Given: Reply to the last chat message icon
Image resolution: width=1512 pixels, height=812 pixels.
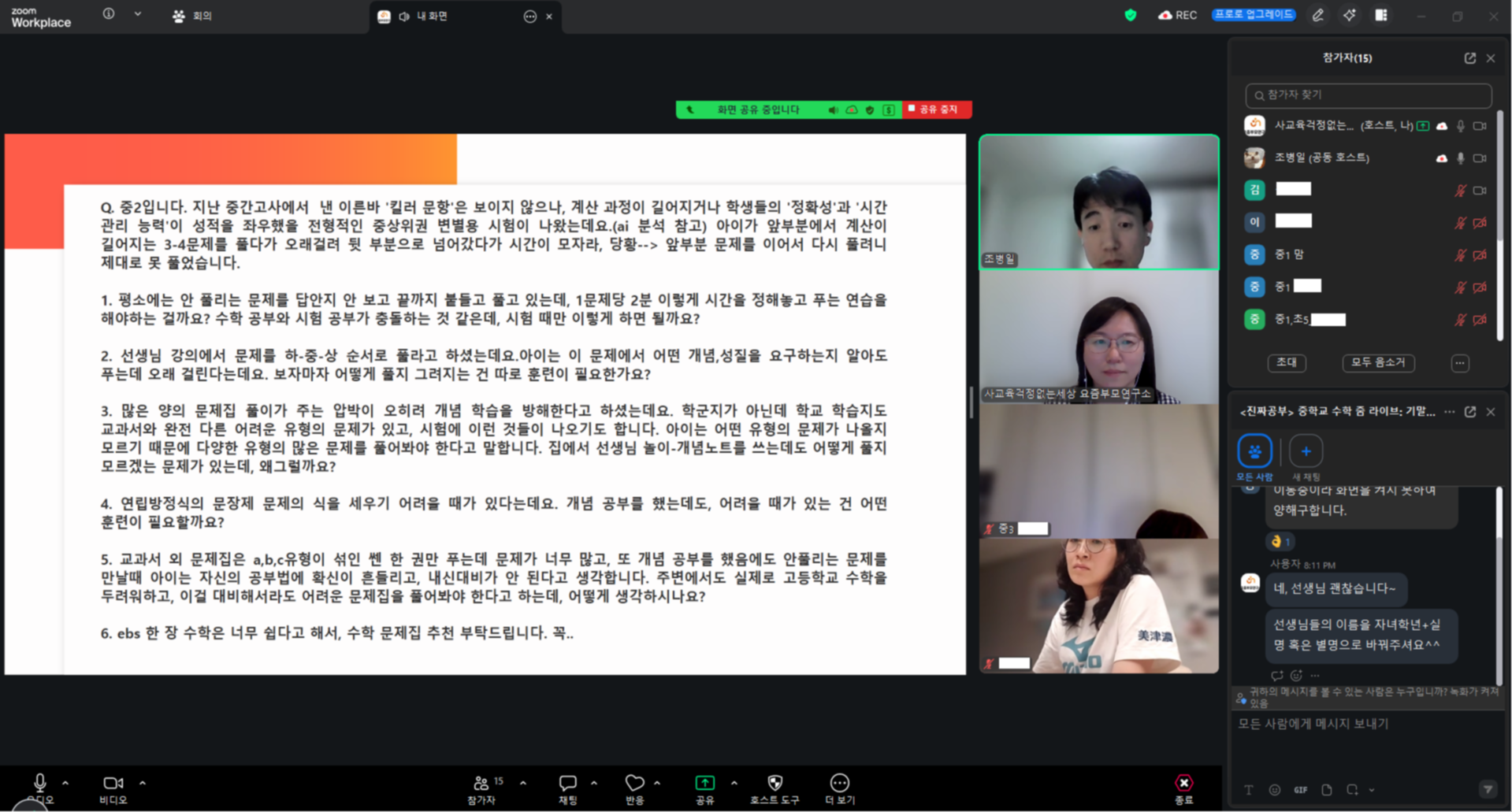Looking at the screenshot, I should click(x=1277, y=675).
